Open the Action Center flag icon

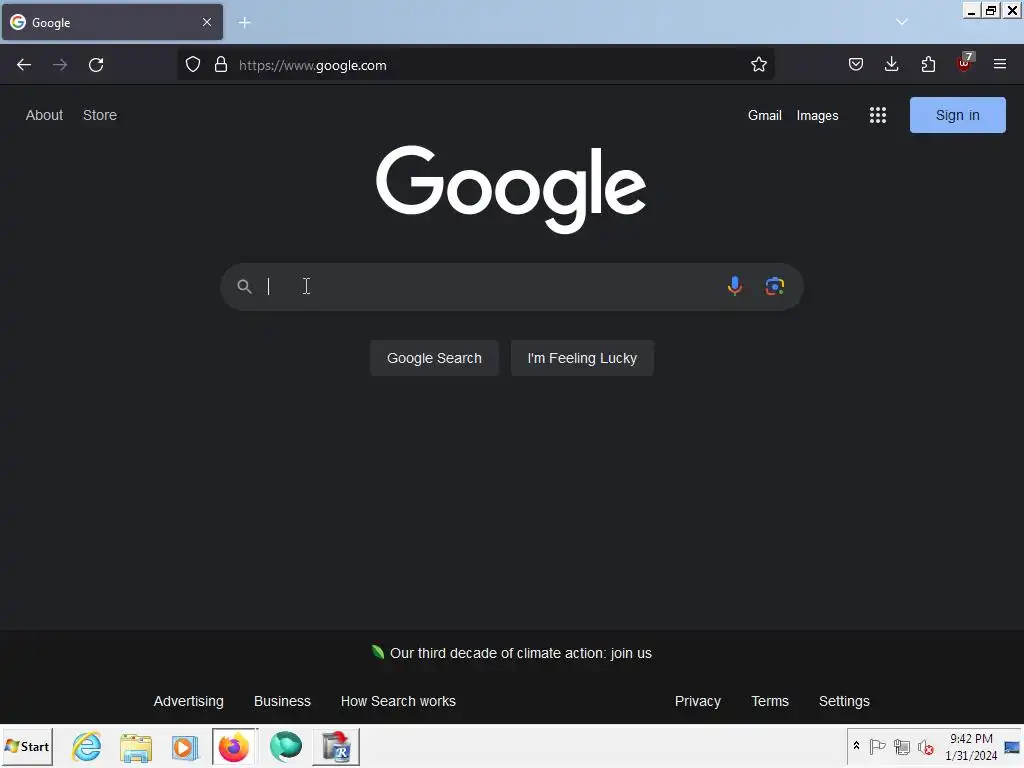point(877,746)
